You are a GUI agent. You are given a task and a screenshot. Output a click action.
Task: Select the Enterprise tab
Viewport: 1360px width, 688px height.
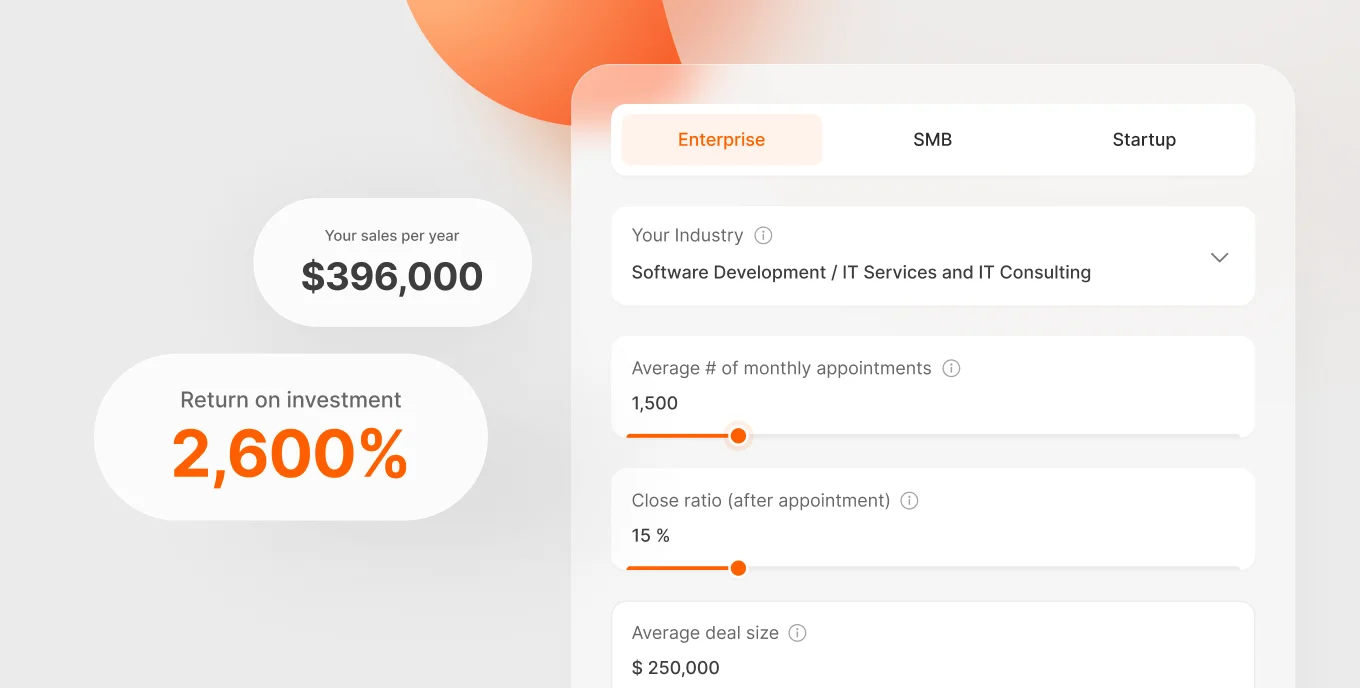(x=721, y=140)
